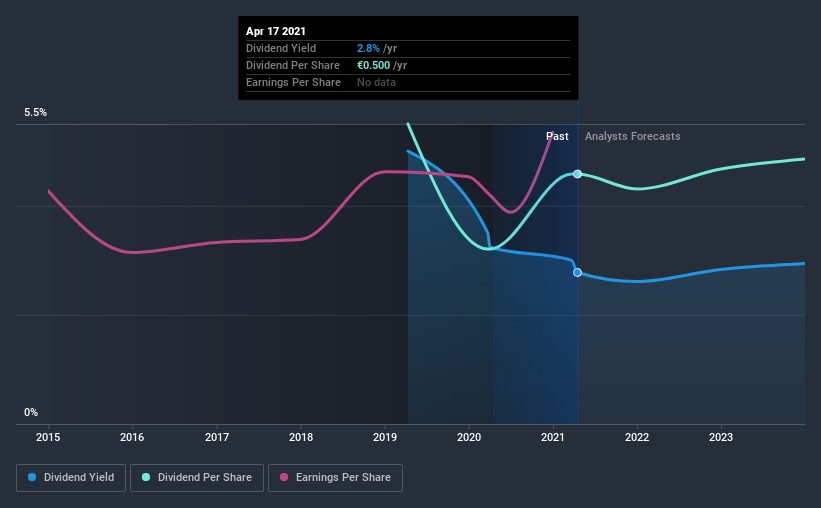Click the Past label on chart
Image resolution: width=821 pixels, height=508 pixels.
pyautogui.click(x=557, y=136)
